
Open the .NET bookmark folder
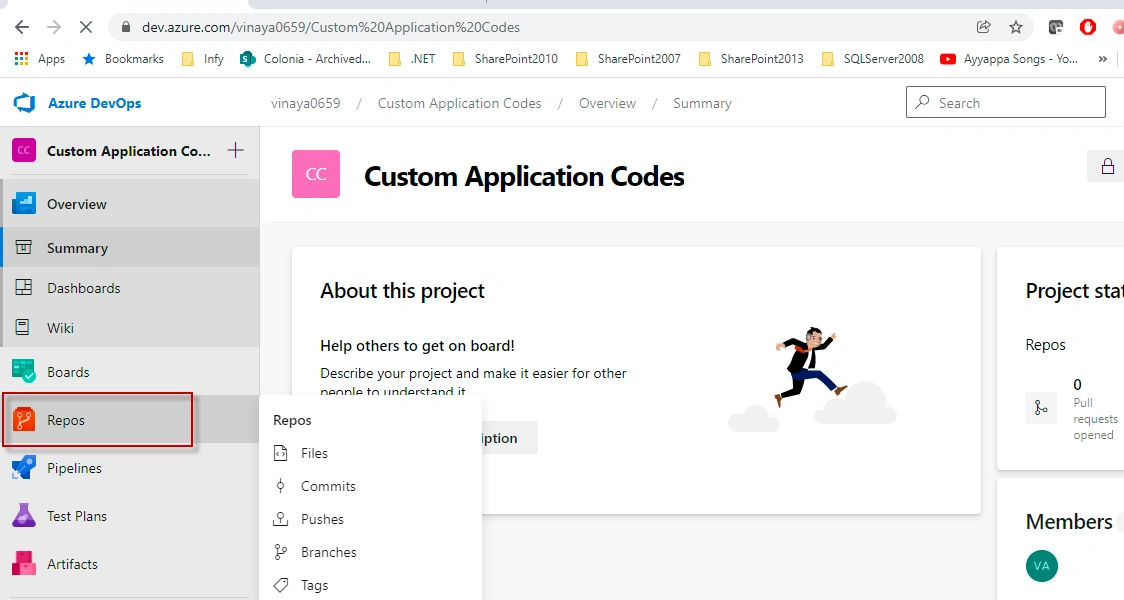412,59
